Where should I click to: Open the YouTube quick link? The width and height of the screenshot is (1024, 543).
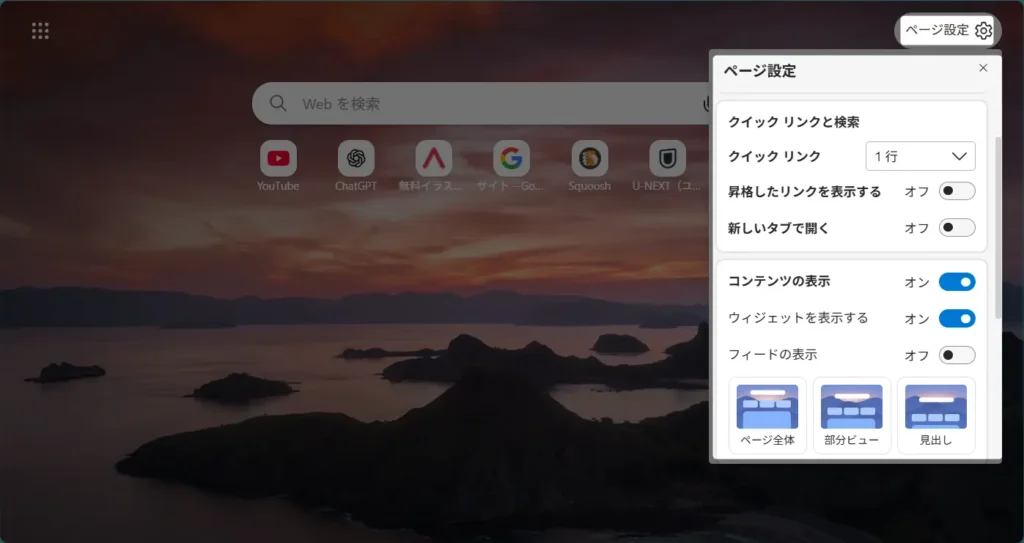278,158
